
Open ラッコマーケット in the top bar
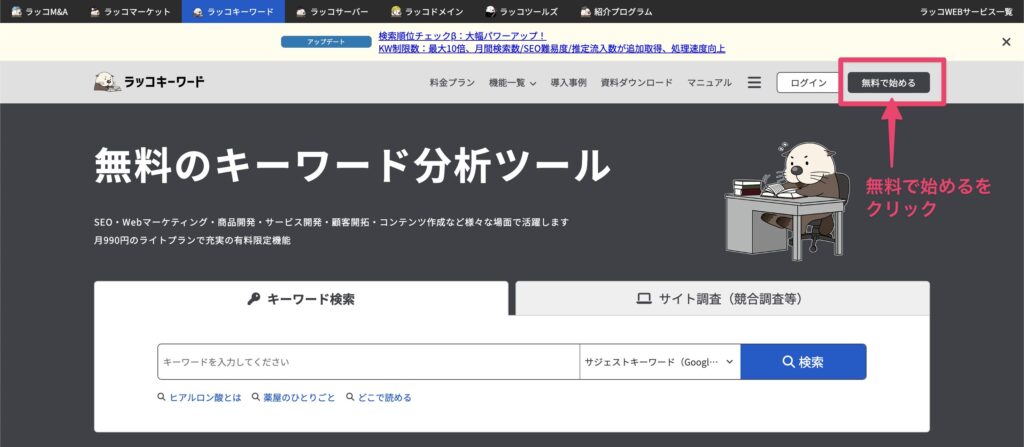tap(130, 11)
